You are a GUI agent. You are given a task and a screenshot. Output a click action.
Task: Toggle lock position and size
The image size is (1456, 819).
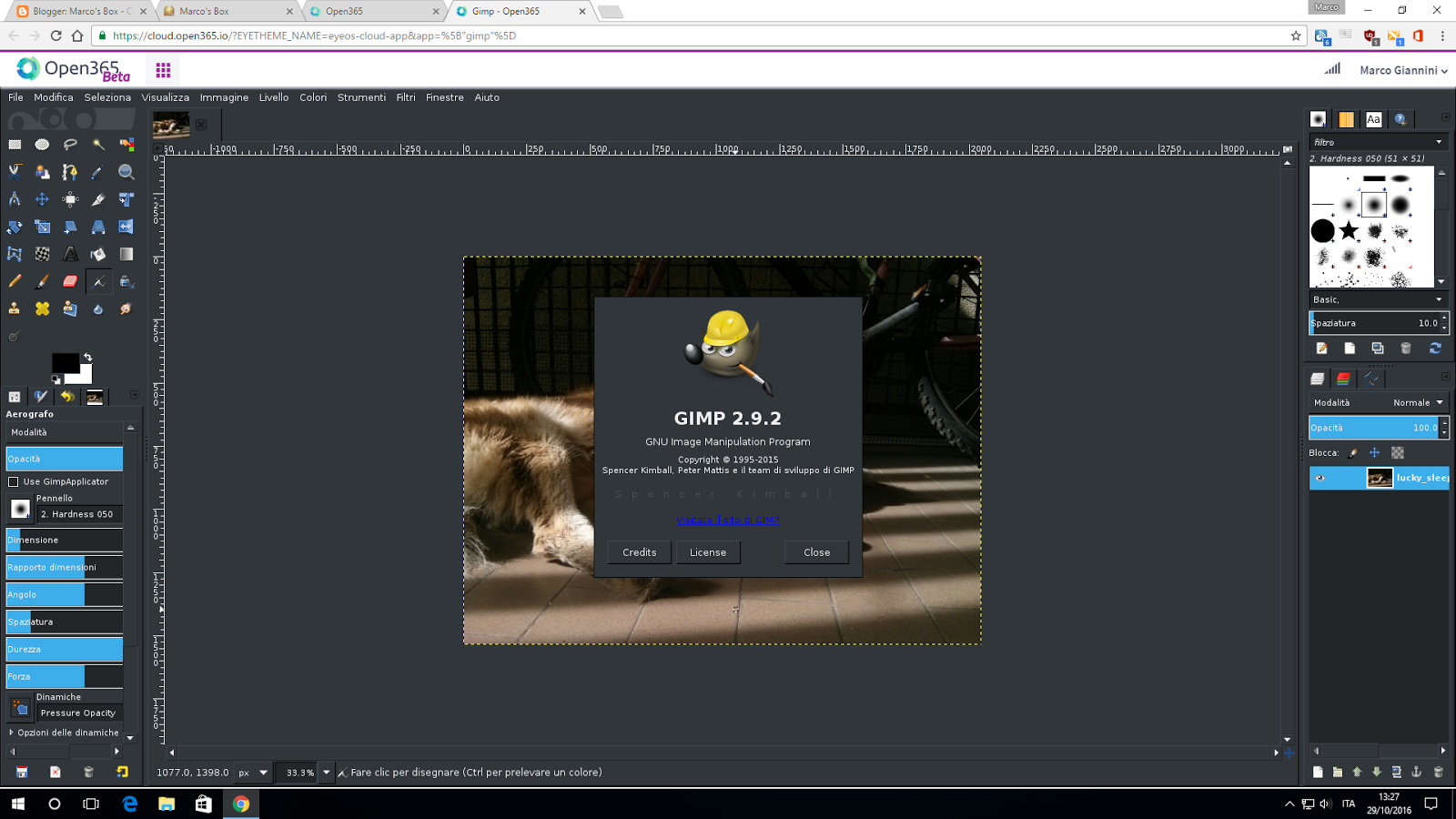tap(1375, 453)
